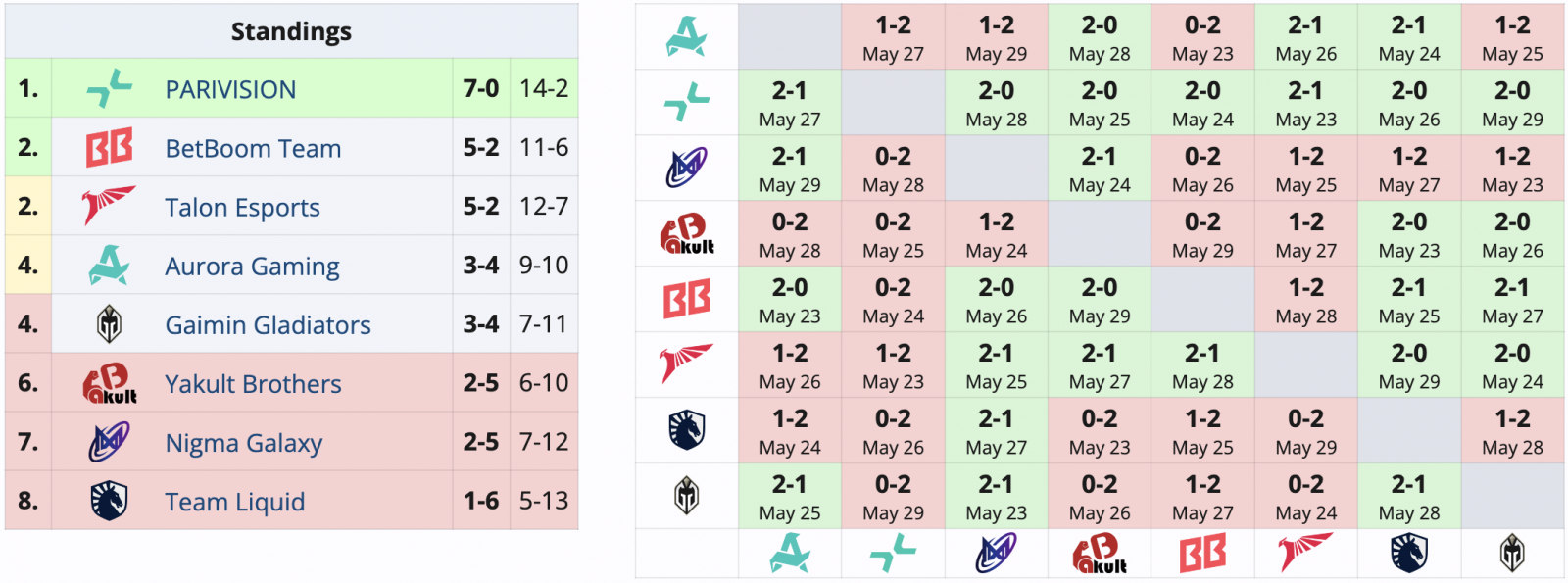This screenshot has height=583, width=1568.
Task: Click Team Liquid logo in crosstable bottom row
Action: (1408, 554)
